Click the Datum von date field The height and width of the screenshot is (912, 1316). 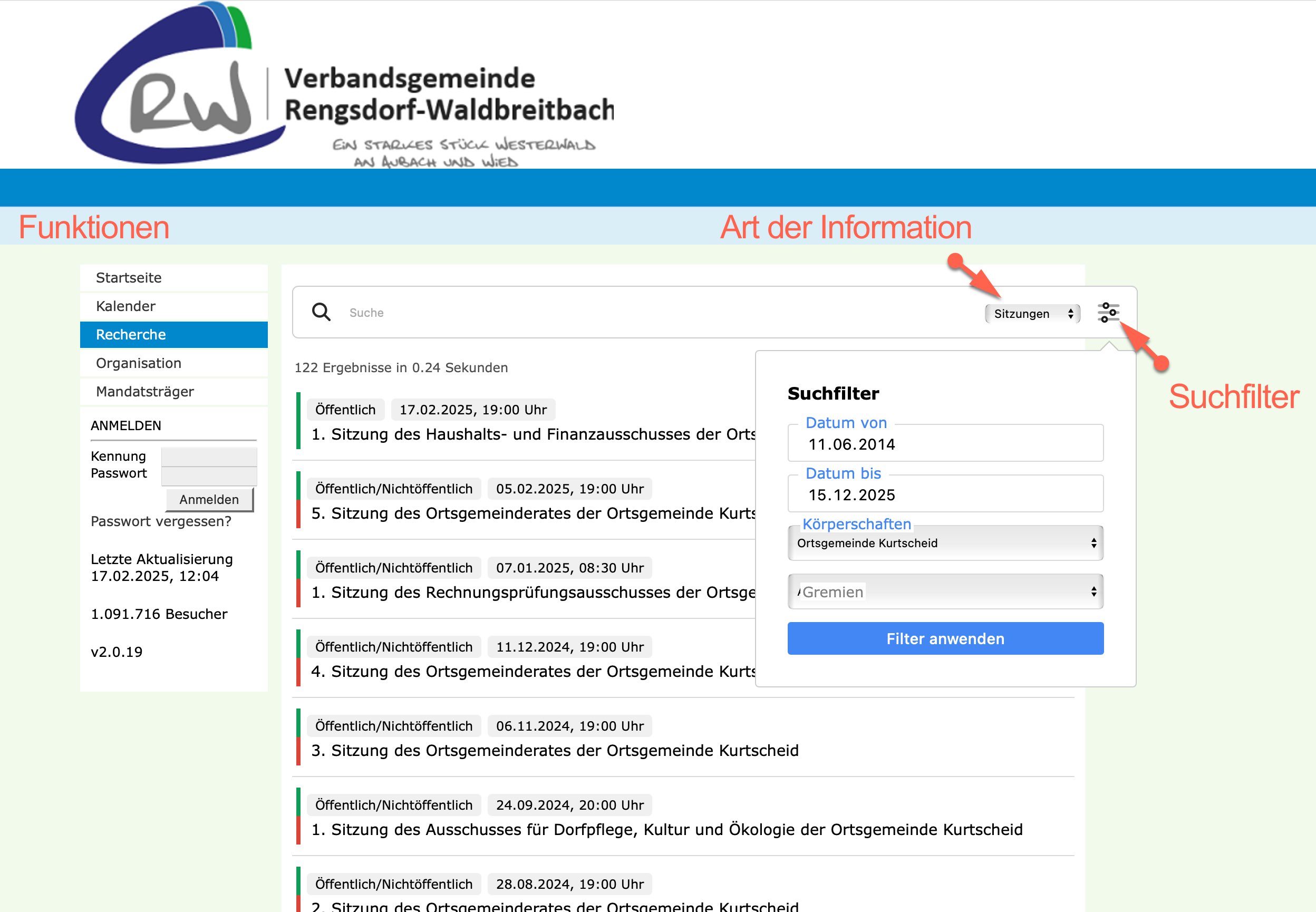coord(945,444)
